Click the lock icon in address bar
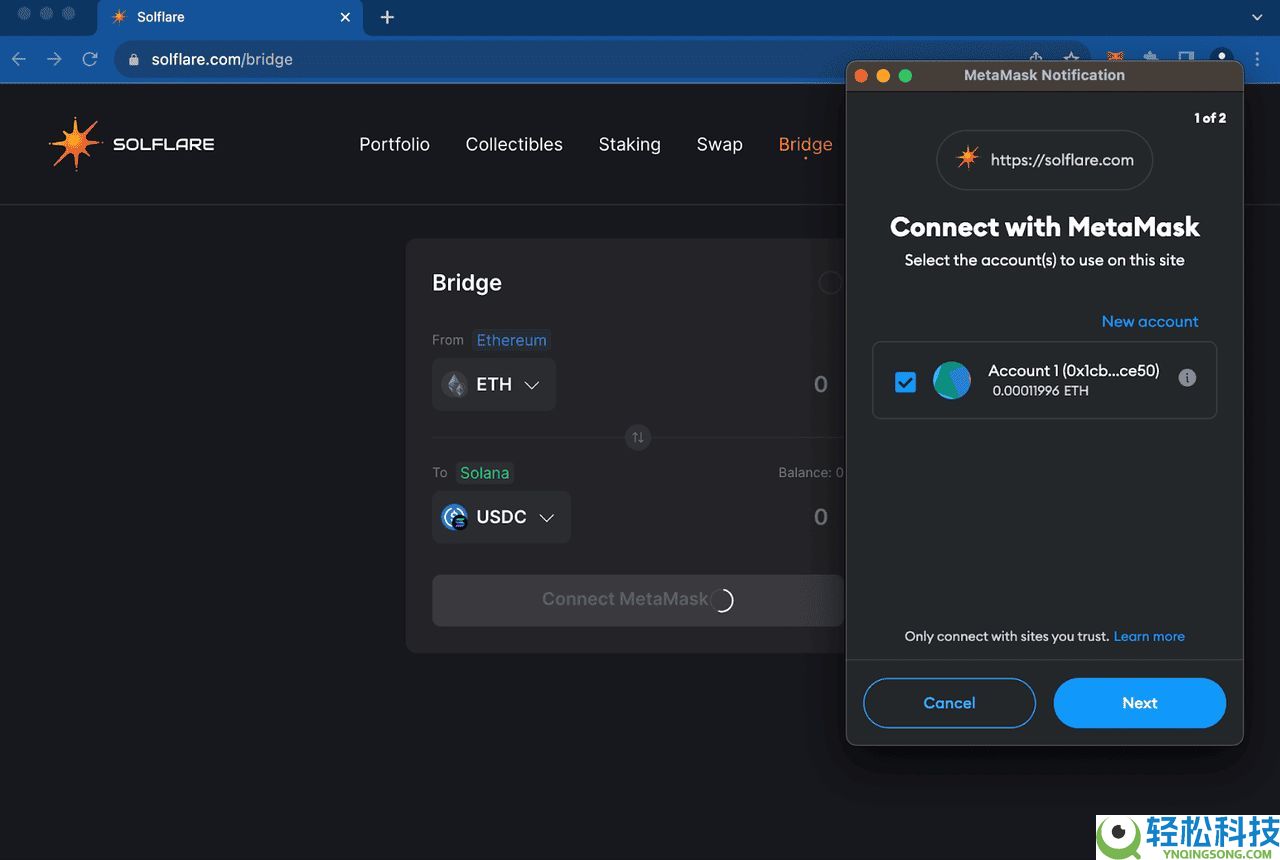Image resolution: width=1280 pixels, height=860 pixels. (x=133, y=60)
